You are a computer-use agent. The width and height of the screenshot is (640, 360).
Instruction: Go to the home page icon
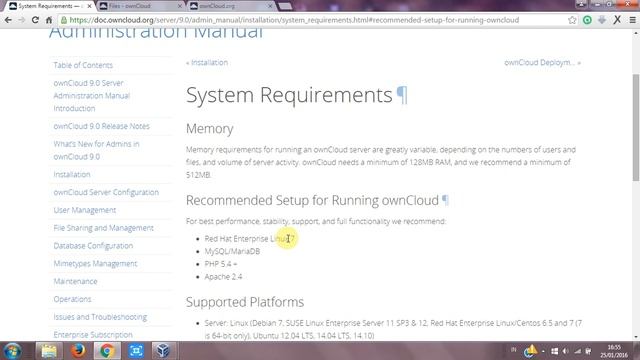tap(49, 20)
